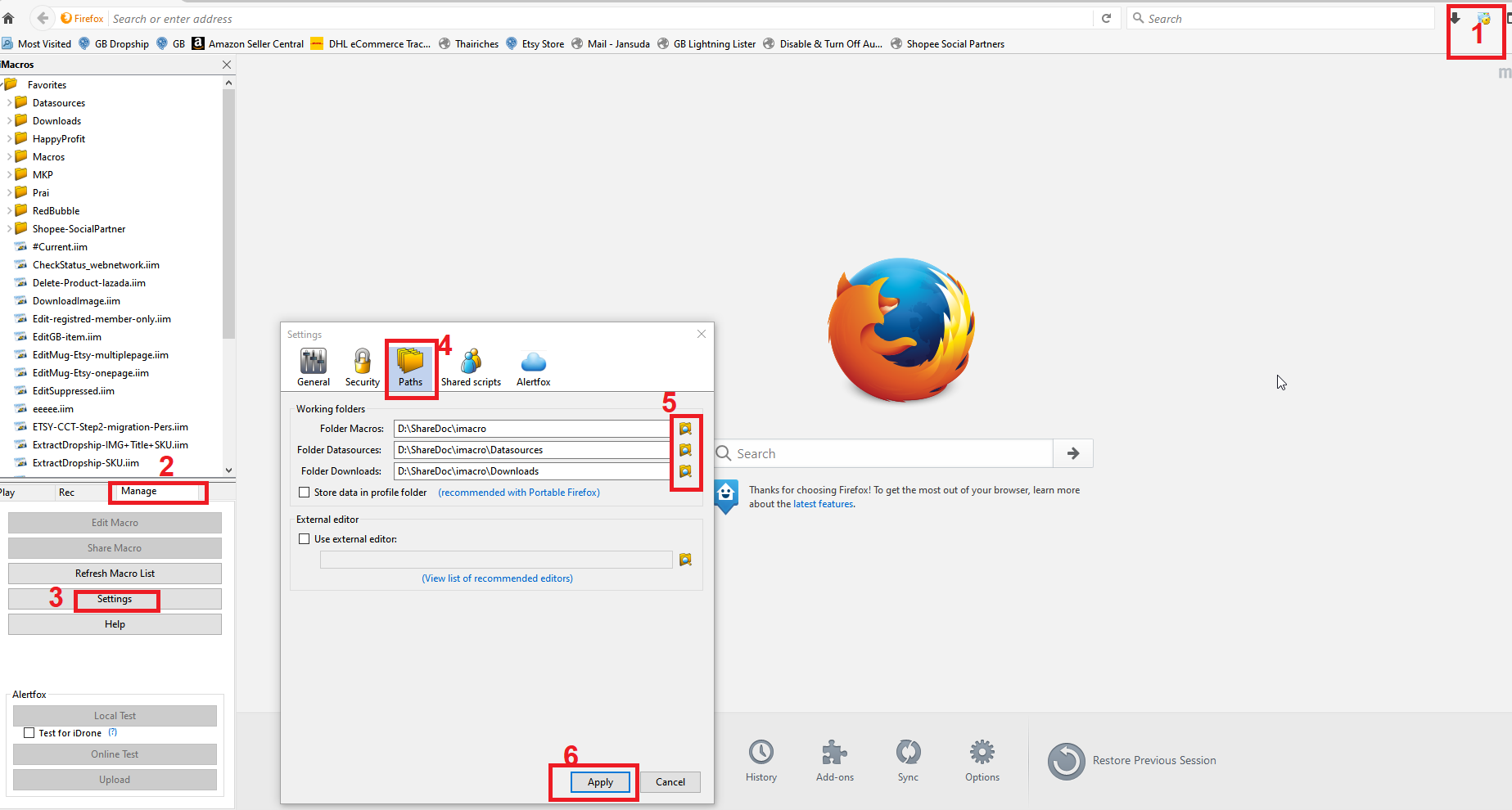Focus the Folder Macros path field
1512x810 pixels.
click(x=533, y=429)
